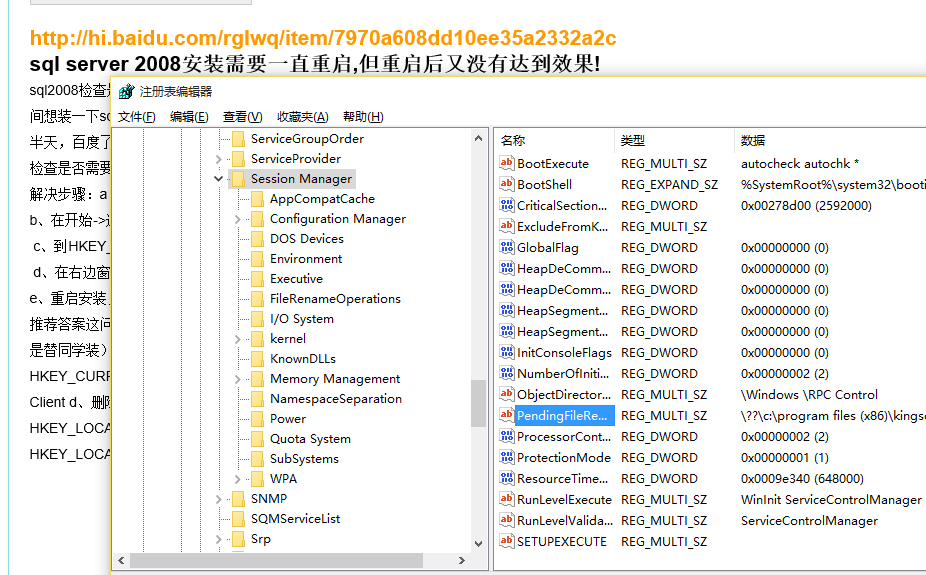
Task: Click the PendingFileRe... string icon
Action: point(507,415)
